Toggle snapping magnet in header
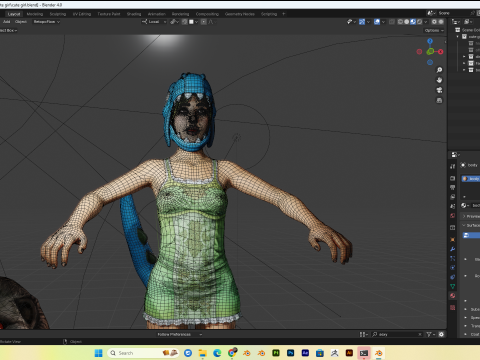This screenshot has width=480, height=360. 184,22
